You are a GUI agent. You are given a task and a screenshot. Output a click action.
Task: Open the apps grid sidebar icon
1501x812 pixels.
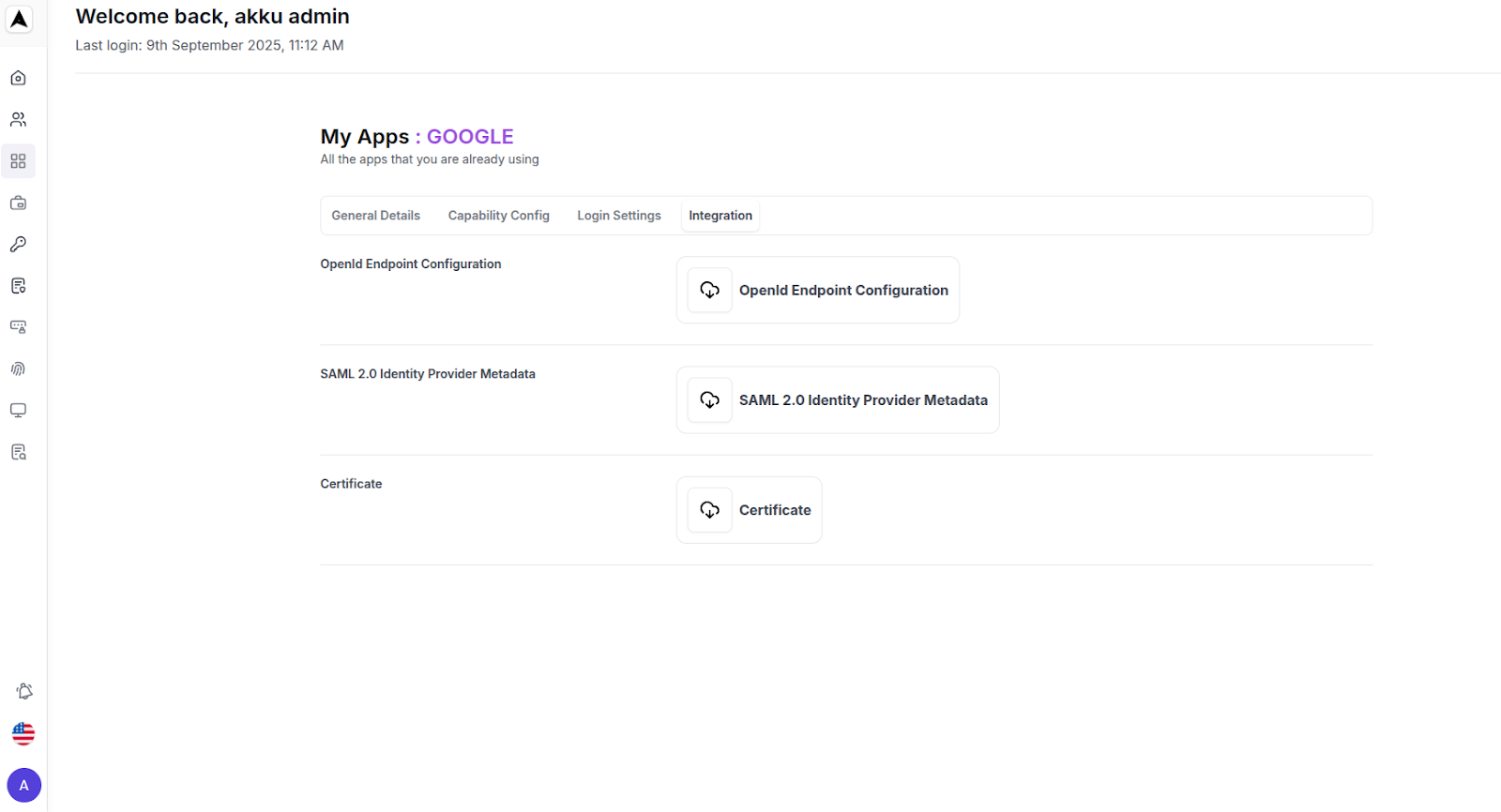[x=18, y=161]
